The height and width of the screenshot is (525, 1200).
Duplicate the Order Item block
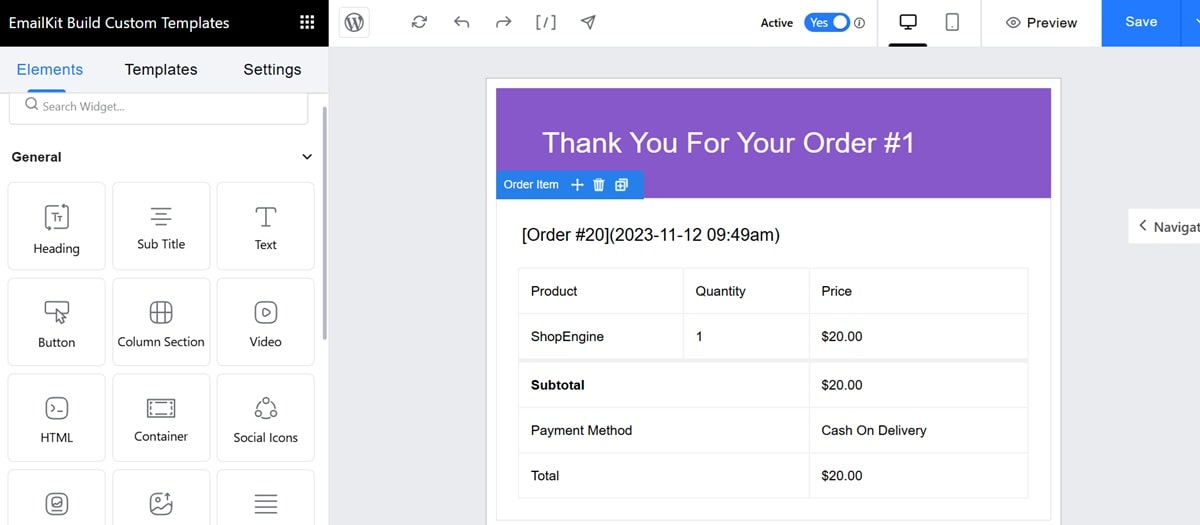pos(621,185)
